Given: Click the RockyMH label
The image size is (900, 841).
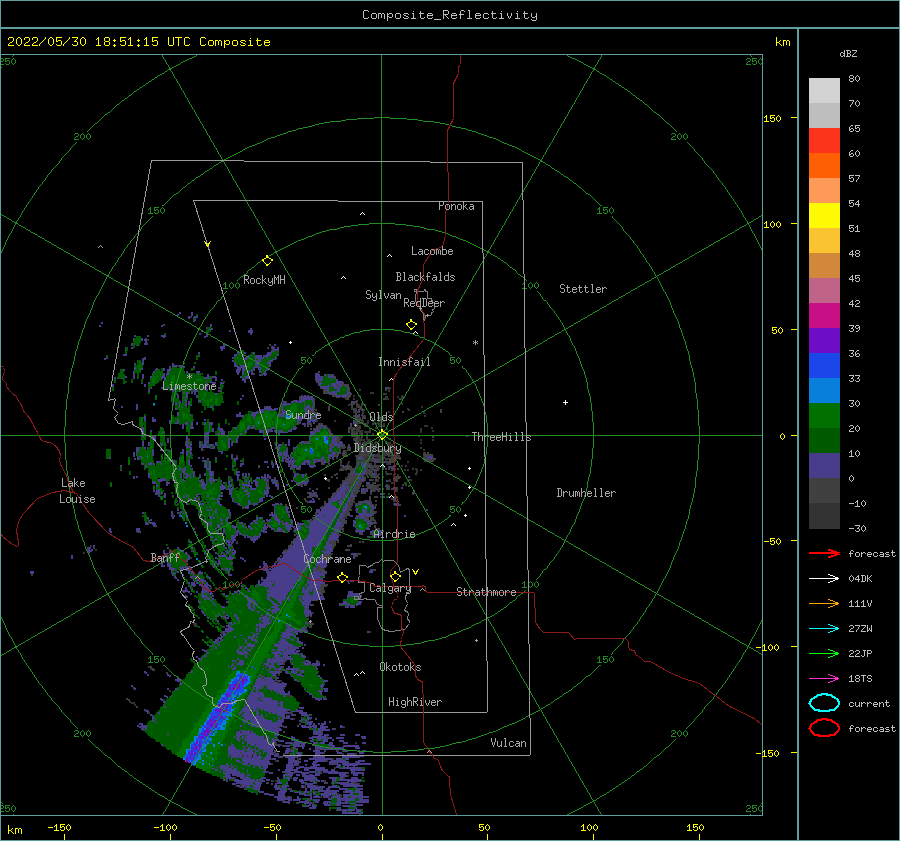Looking at the screenshot, I should click(264, 280).
